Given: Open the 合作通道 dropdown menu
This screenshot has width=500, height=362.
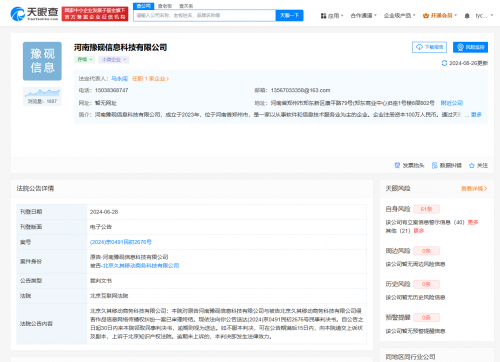Looking at the screenshot, I should (363, 16).
